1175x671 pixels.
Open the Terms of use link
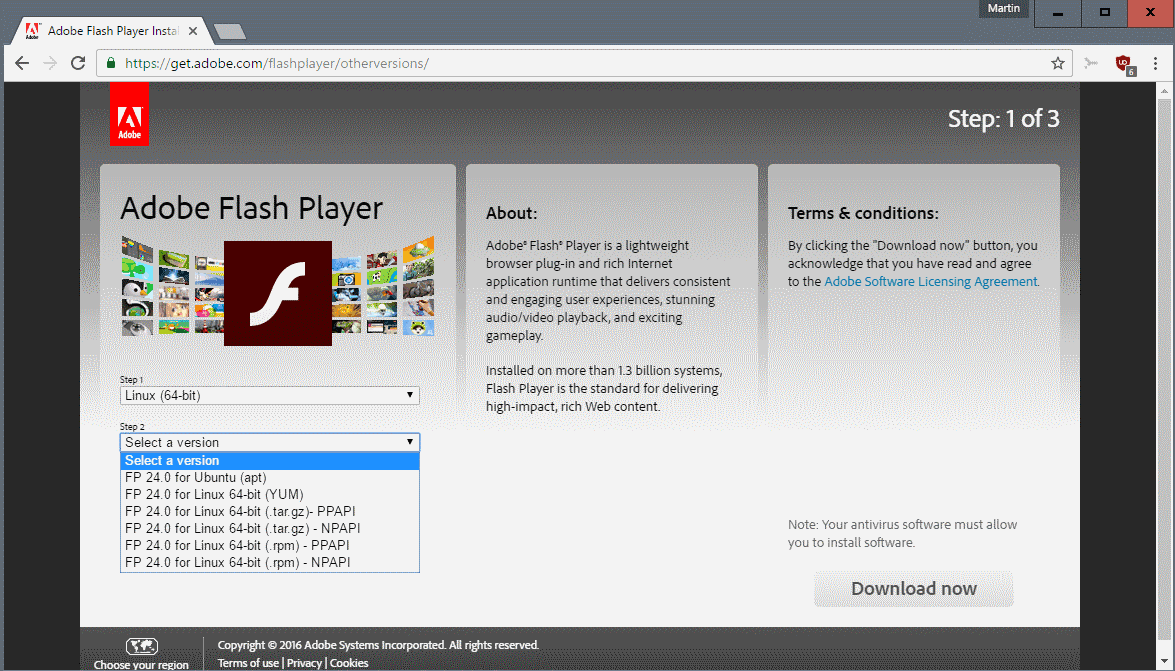pos(247,662)
